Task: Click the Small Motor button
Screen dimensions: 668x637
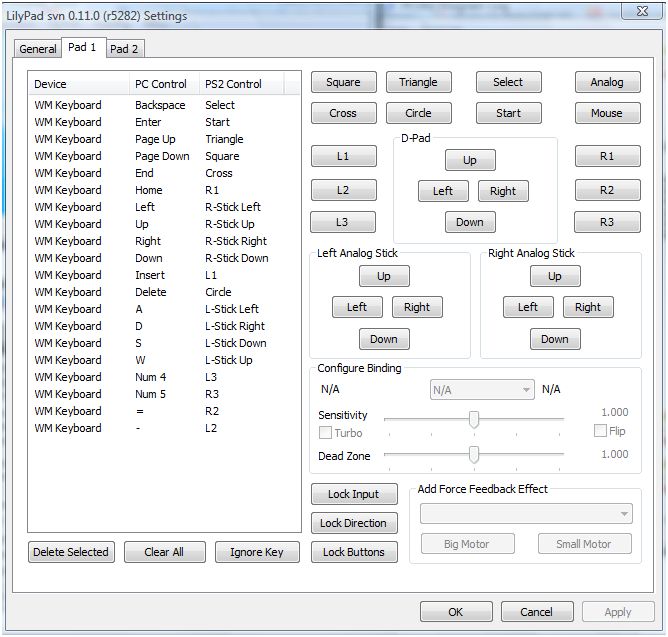Action: [584, 544]
